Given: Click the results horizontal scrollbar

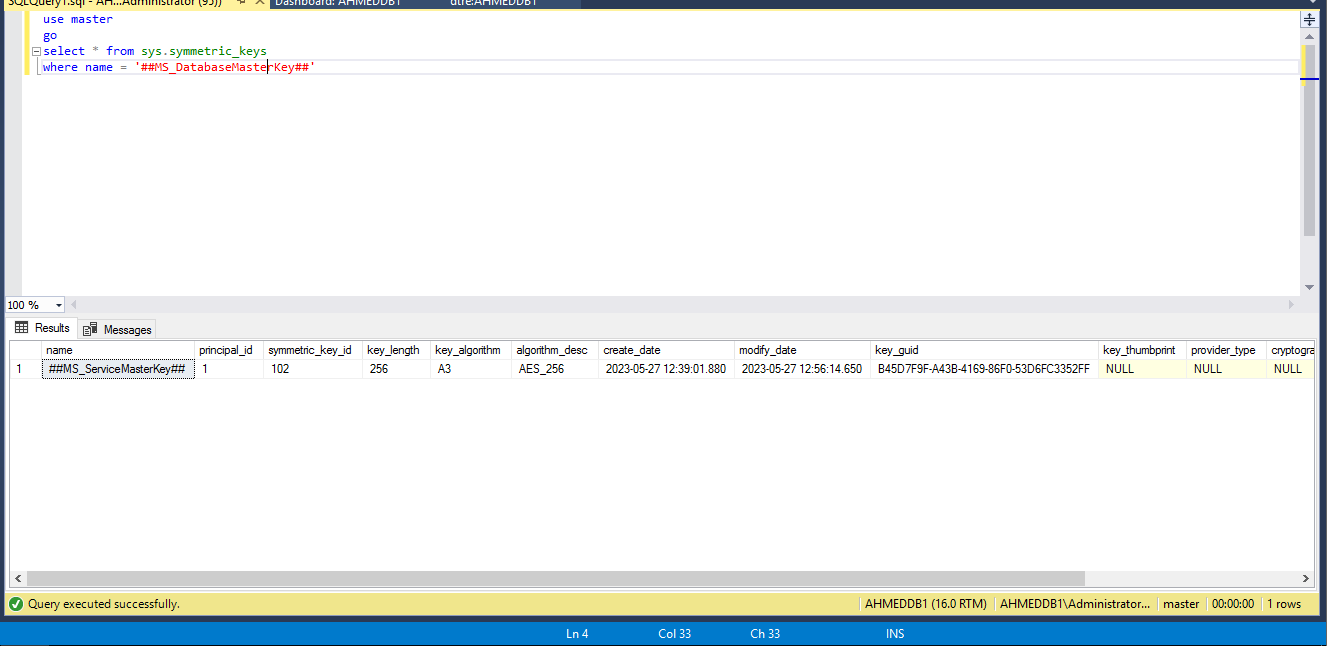Looking at the screenshot, I should pos(550,578).
